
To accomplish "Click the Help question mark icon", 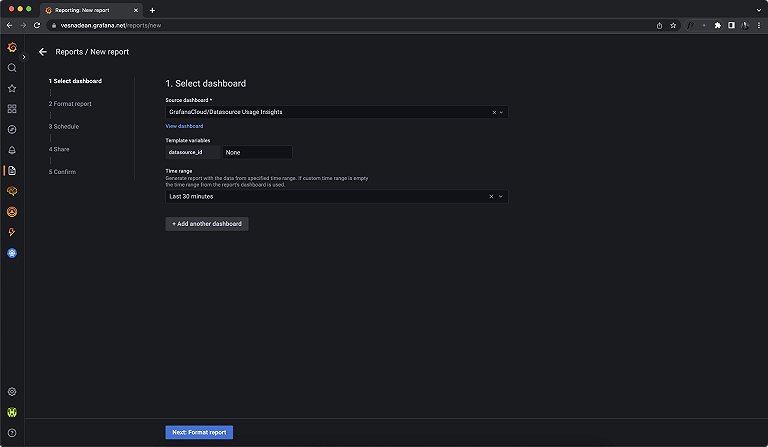I will click(x=12, y=432).
